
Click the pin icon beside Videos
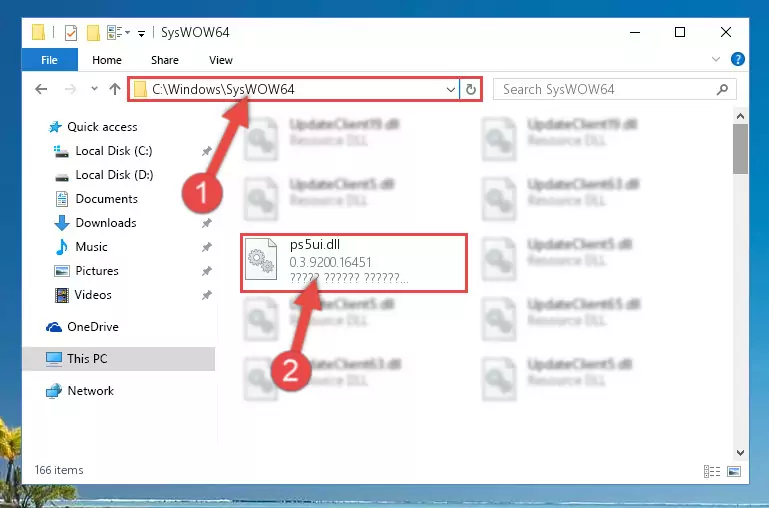tap(206, 295)
